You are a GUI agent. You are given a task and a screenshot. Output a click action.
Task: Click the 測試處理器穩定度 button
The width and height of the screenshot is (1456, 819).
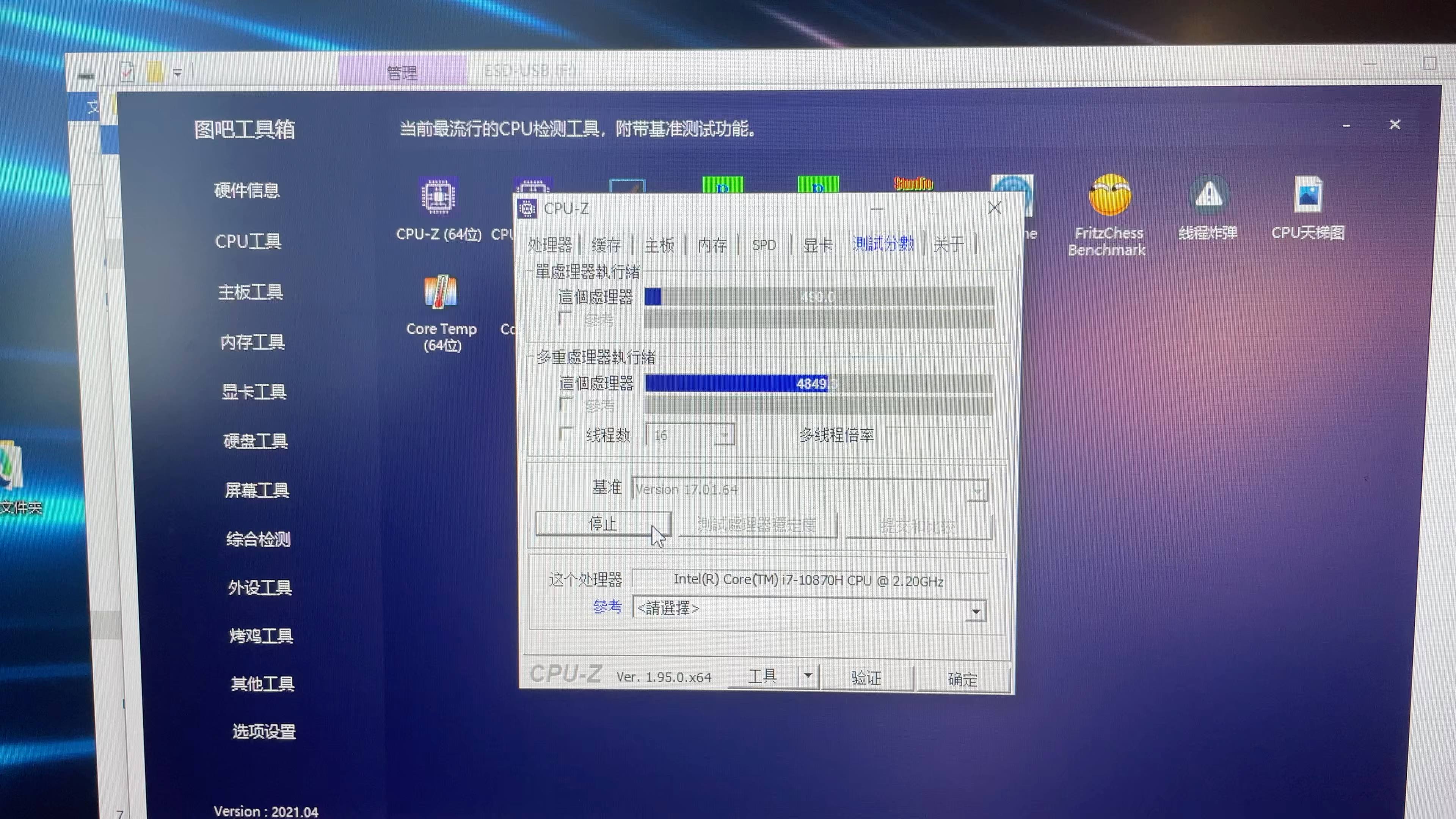coord(757,525)
